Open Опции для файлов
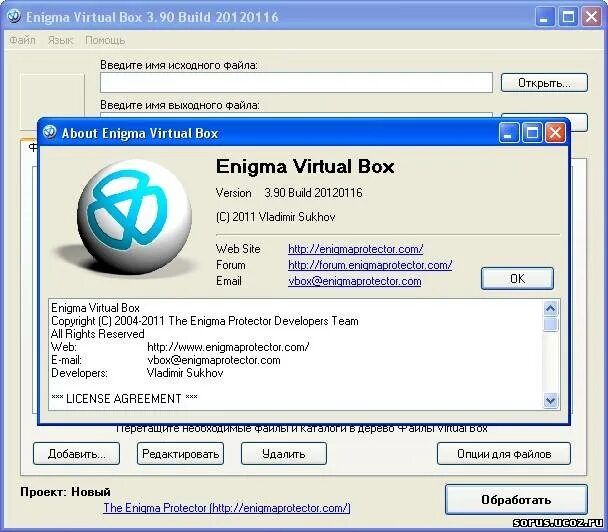 tap(504, 453)
